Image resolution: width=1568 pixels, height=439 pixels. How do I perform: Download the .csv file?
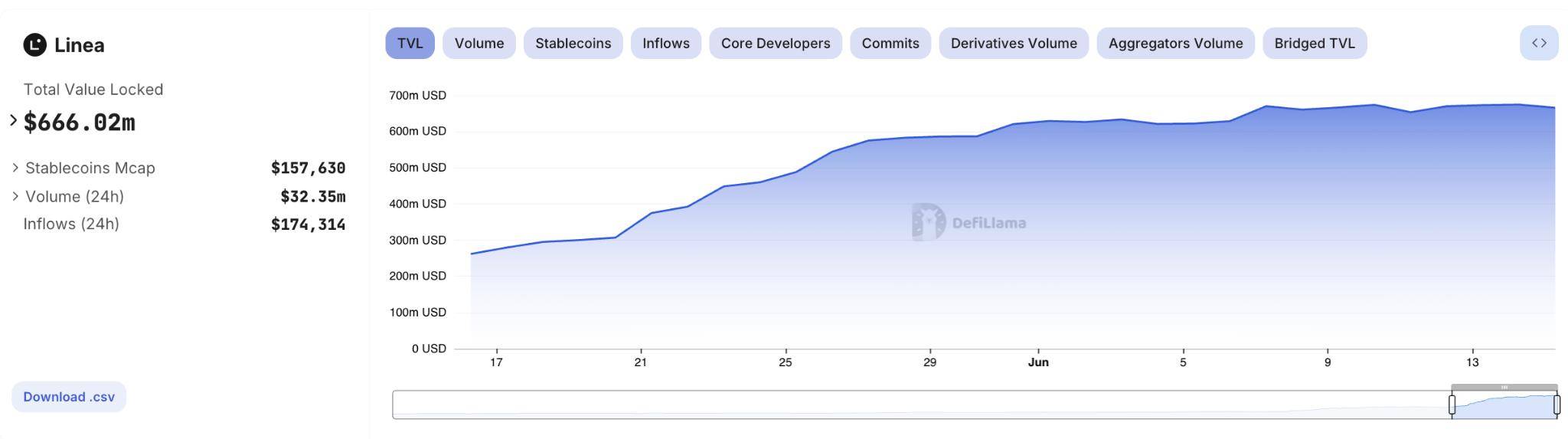click(x=69, y=397)
